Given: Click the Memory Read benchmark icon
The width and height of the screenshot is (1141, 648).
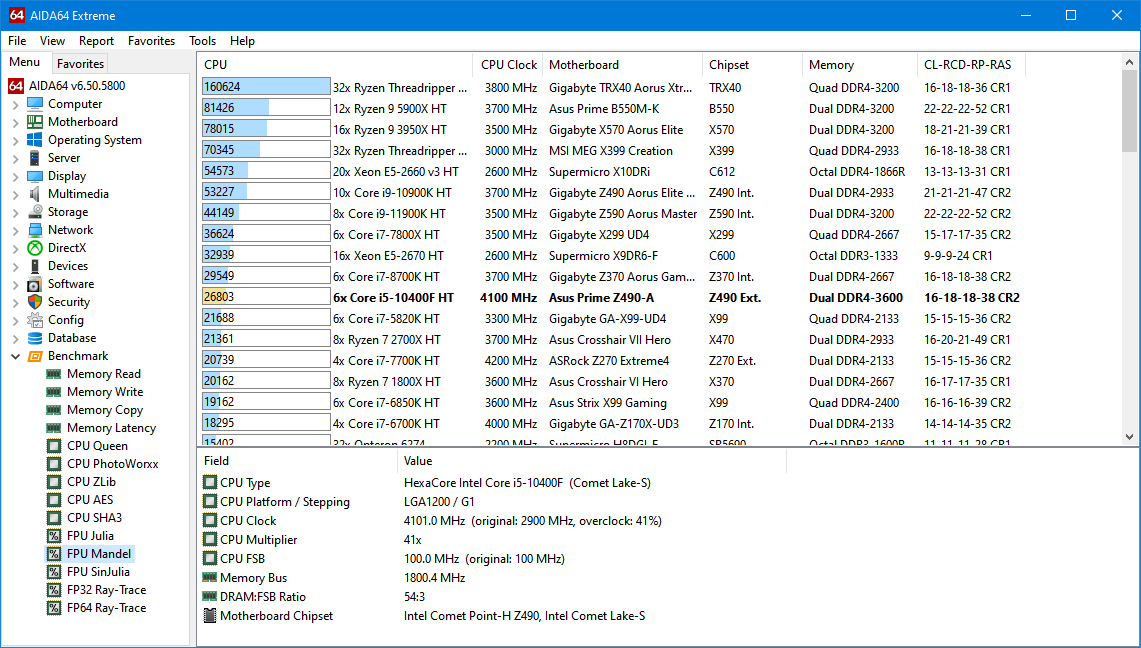Looking at the screenshot, I should coord(54,374).
